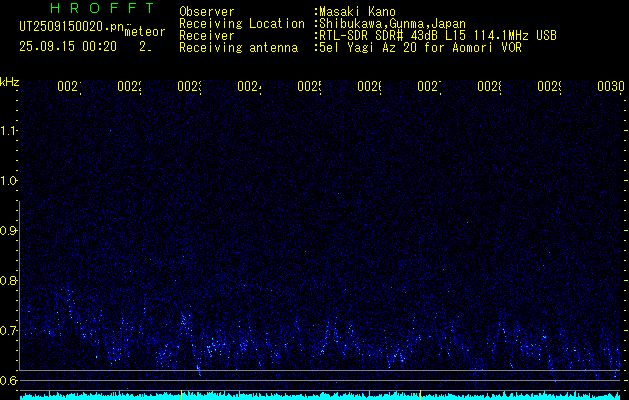Click the "Observer" field label
Screen dimensions: 629x400
coord(207,12)
